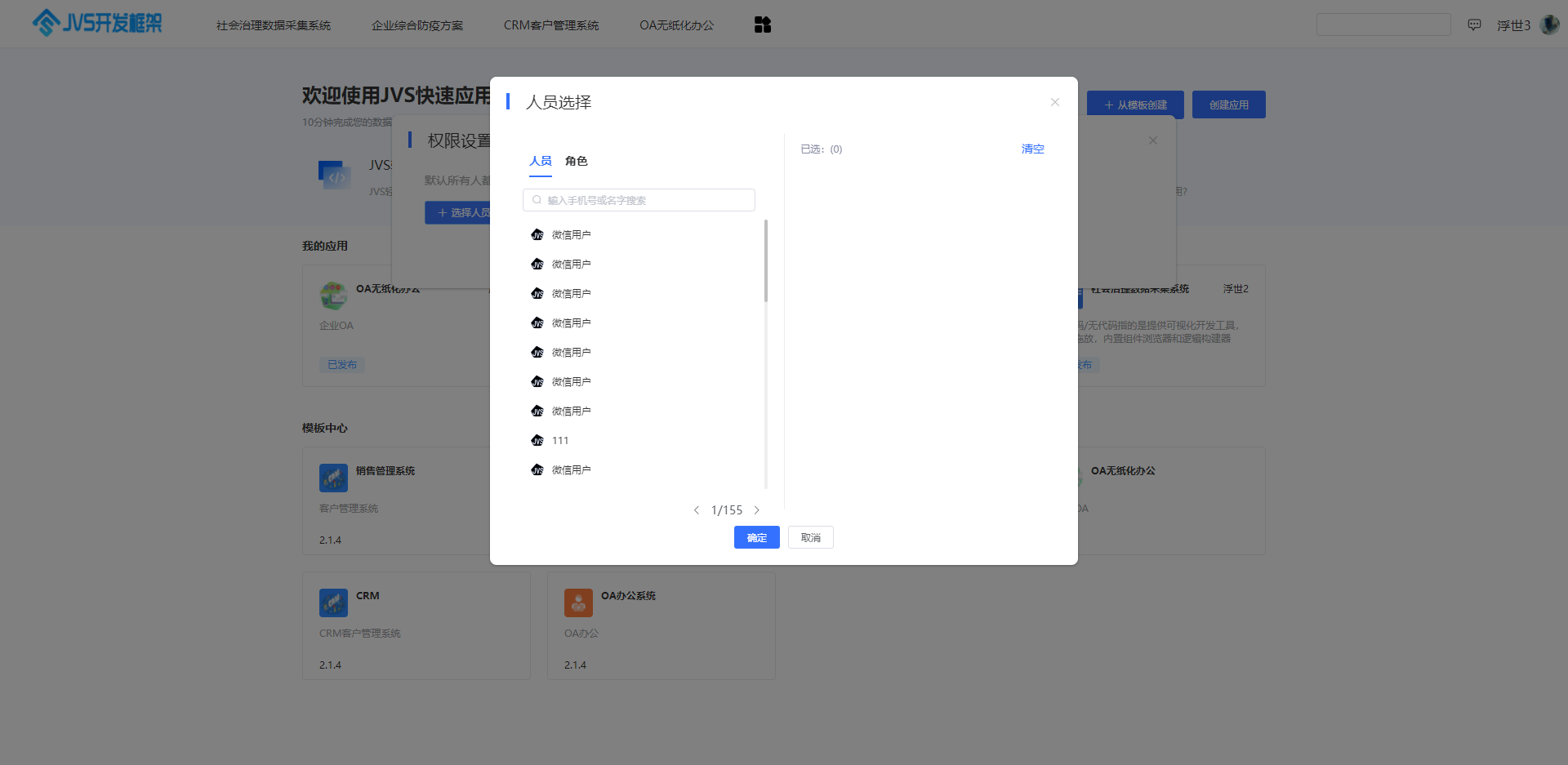
Task: Click the 创建应用 button
Action: tap(1228, 105)
